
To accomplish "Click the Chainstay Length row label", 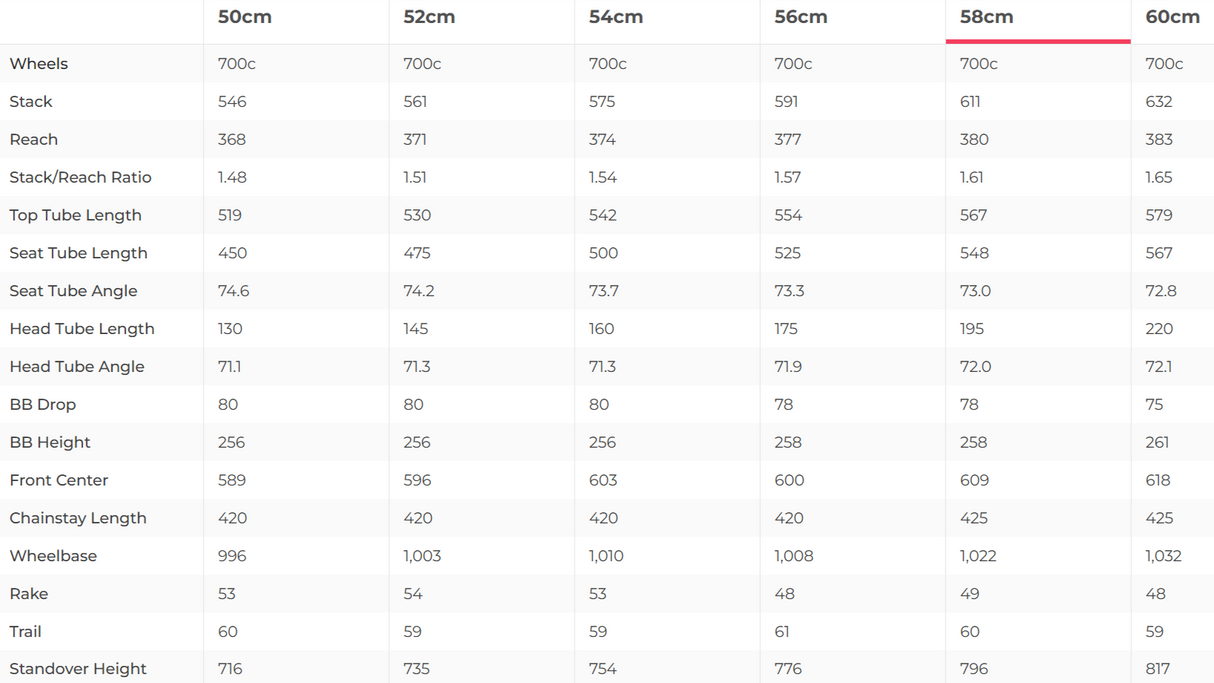I will pos(78,518).
